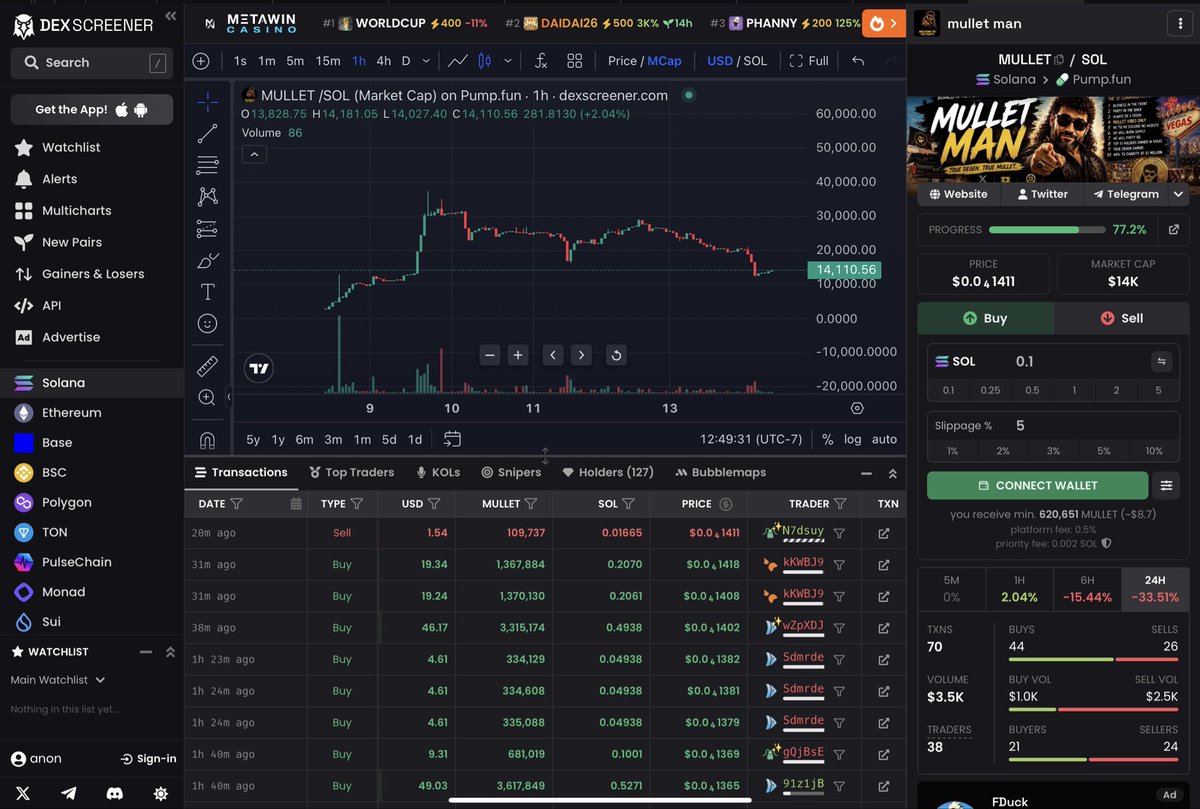Click the bonding curve progress bar
The width and height of the screenshot is (1200, 809).
(x=1045, y=229)
